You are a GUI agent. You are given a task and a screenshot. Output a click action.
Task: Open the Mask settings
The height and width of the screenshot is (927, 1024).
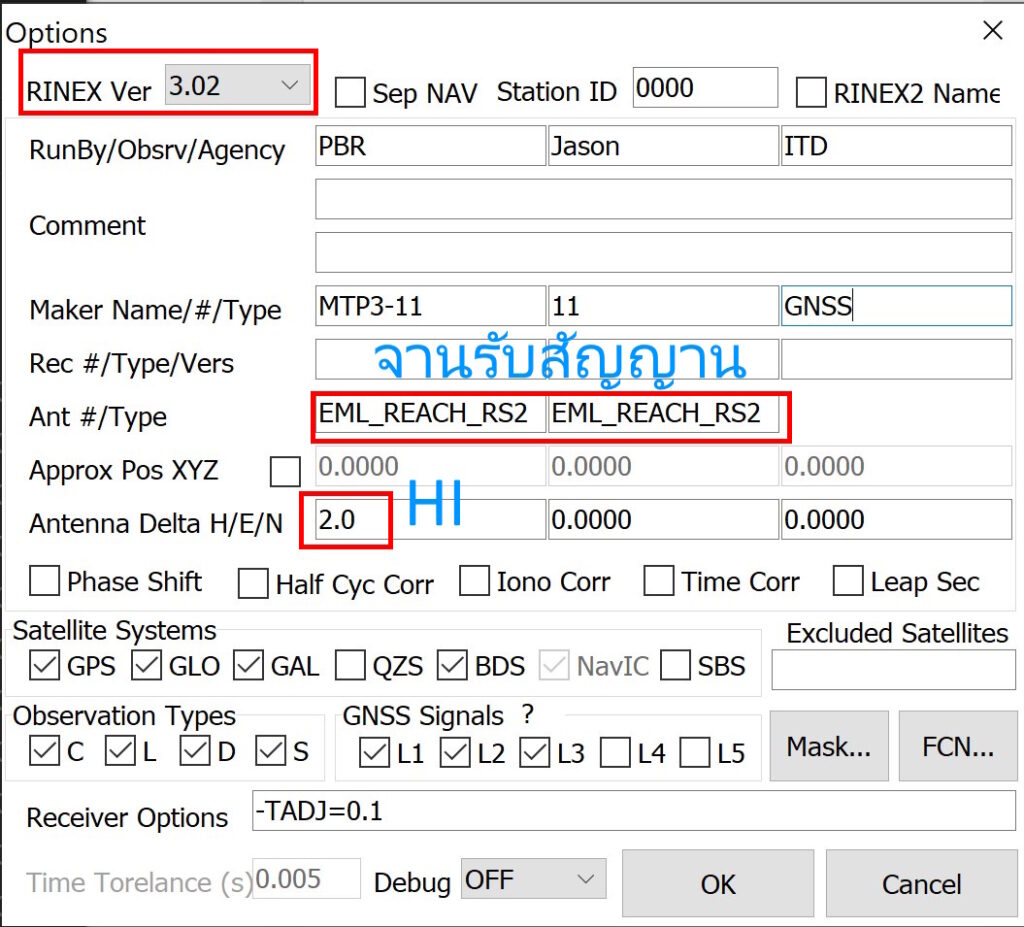828,746
